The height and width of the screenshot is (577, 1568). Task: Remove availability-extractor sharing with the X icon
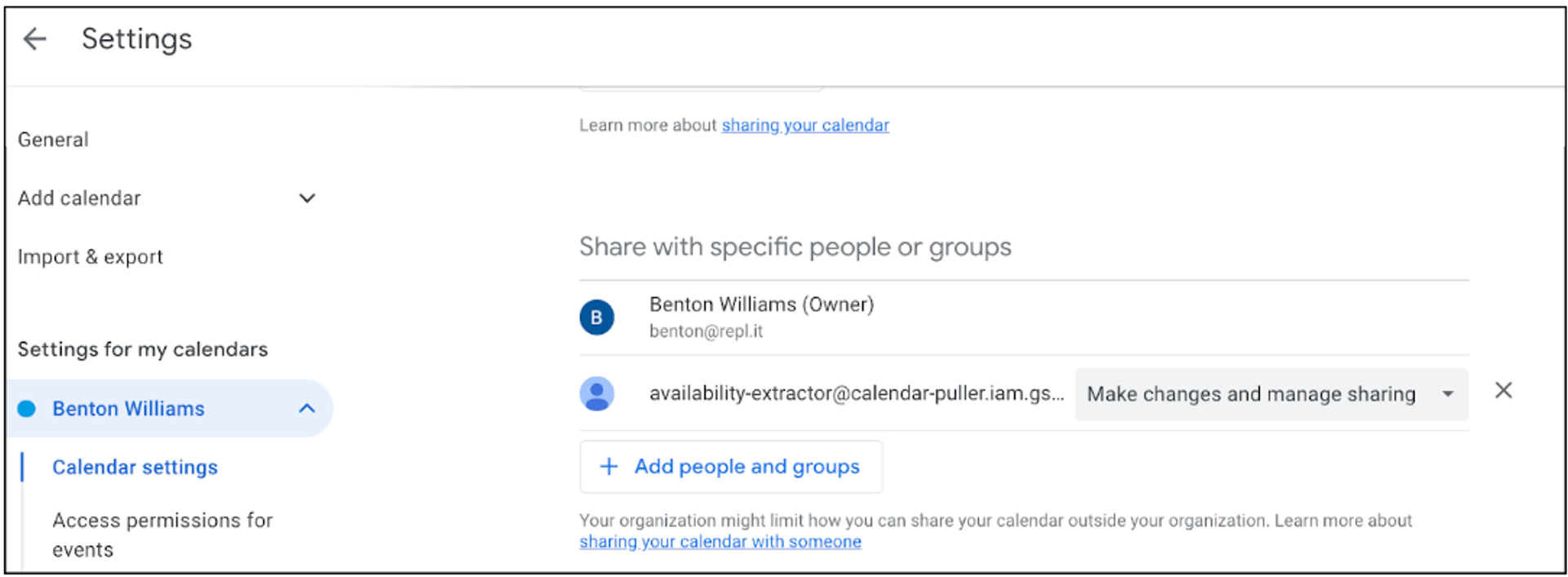[1503, 390]
